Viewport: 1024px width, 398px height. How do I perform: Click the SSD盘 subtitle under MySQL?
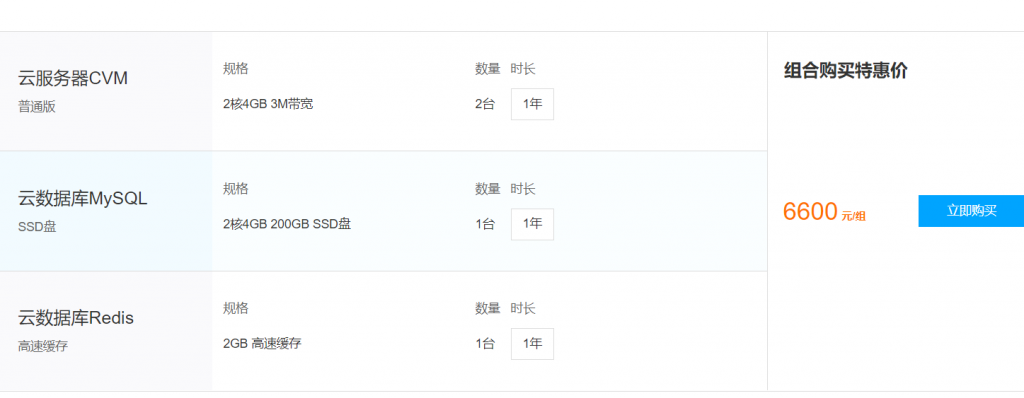coord(37,227)
